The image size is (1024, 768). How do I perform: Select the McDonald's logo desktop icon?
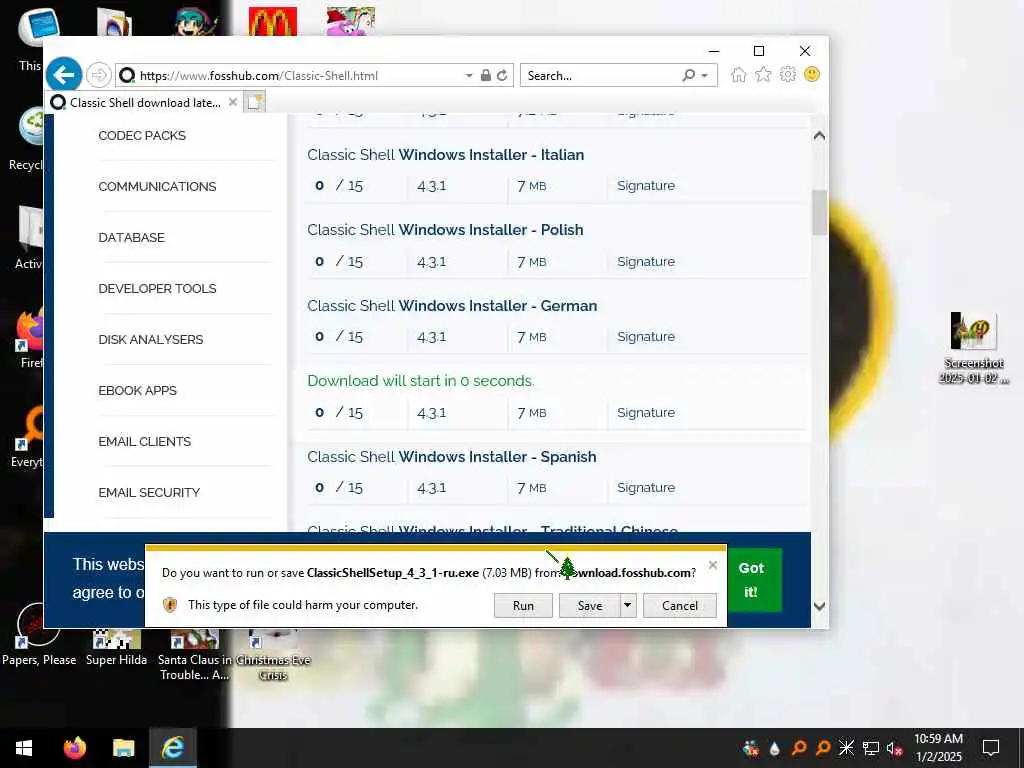point(273,21)
